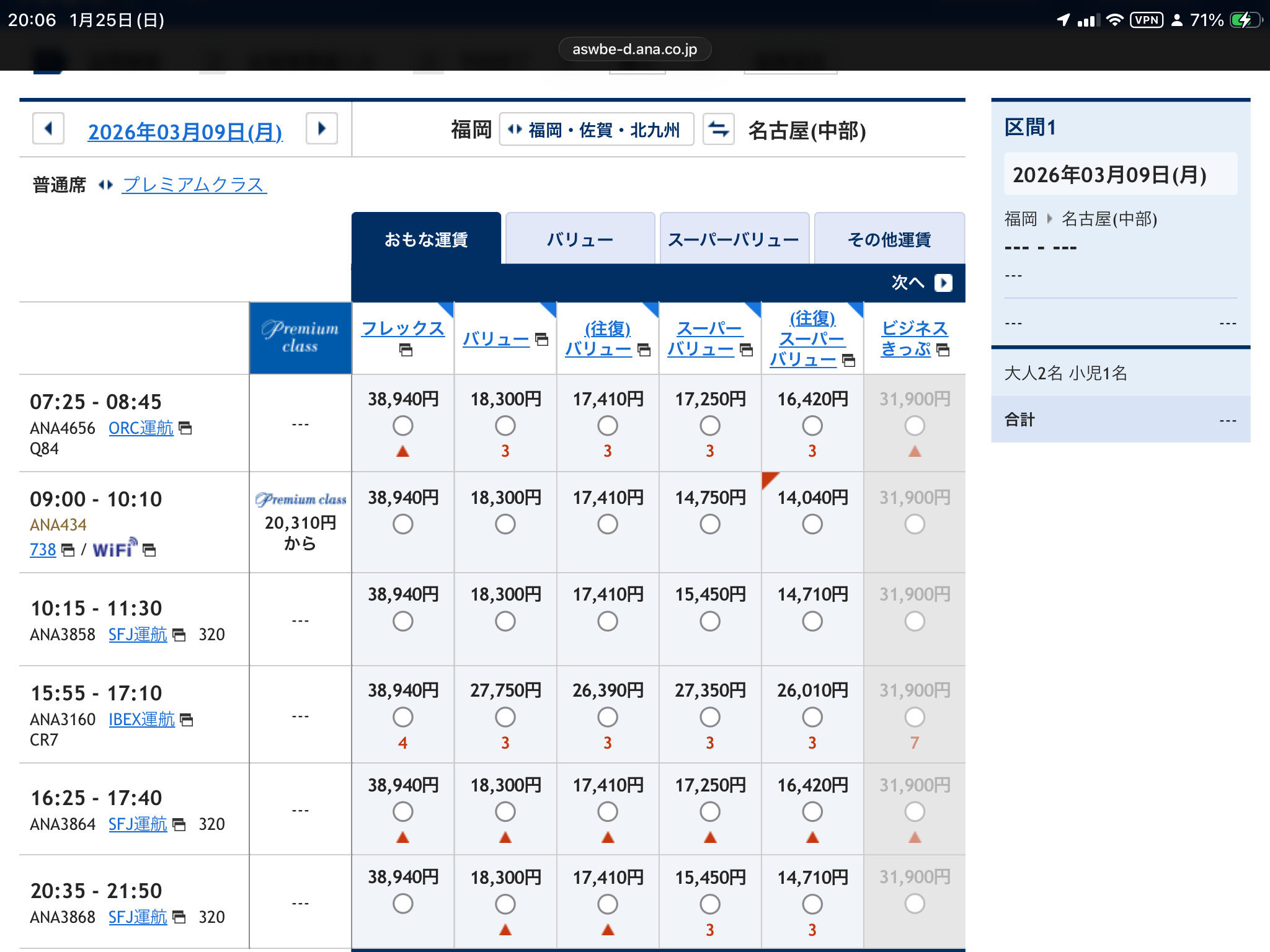The height and width of the screenshot is (952, 1270).
Task: Open info popup icon beside 738 aircraft
Action: (68, 550)
